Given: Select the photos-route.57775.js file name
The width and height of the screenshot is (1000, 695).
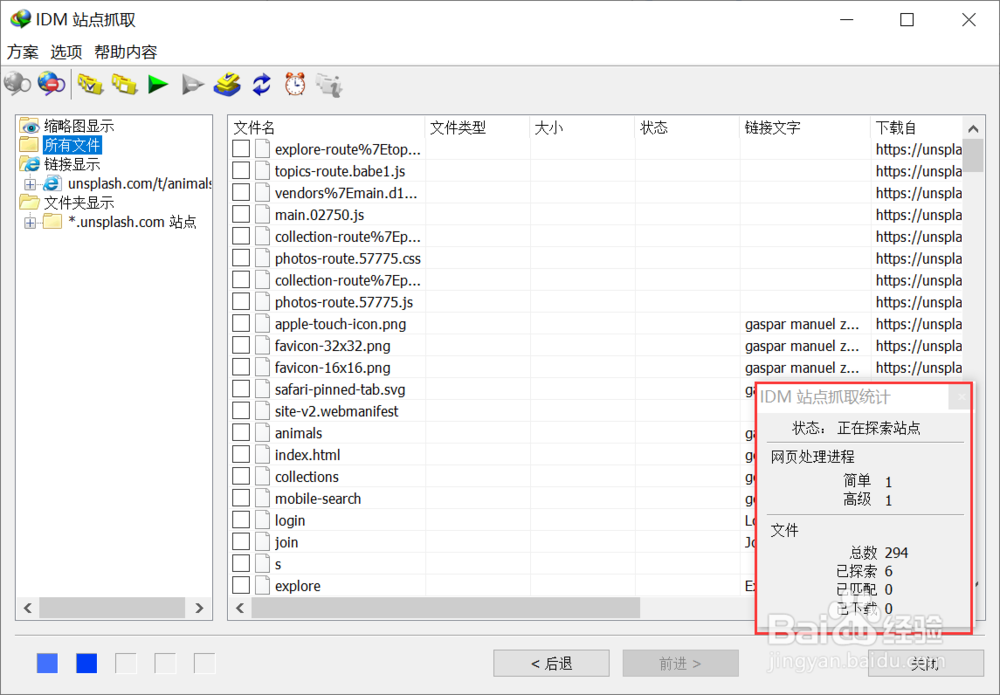Looking at the screenshot, I should [x=344, y=302].
